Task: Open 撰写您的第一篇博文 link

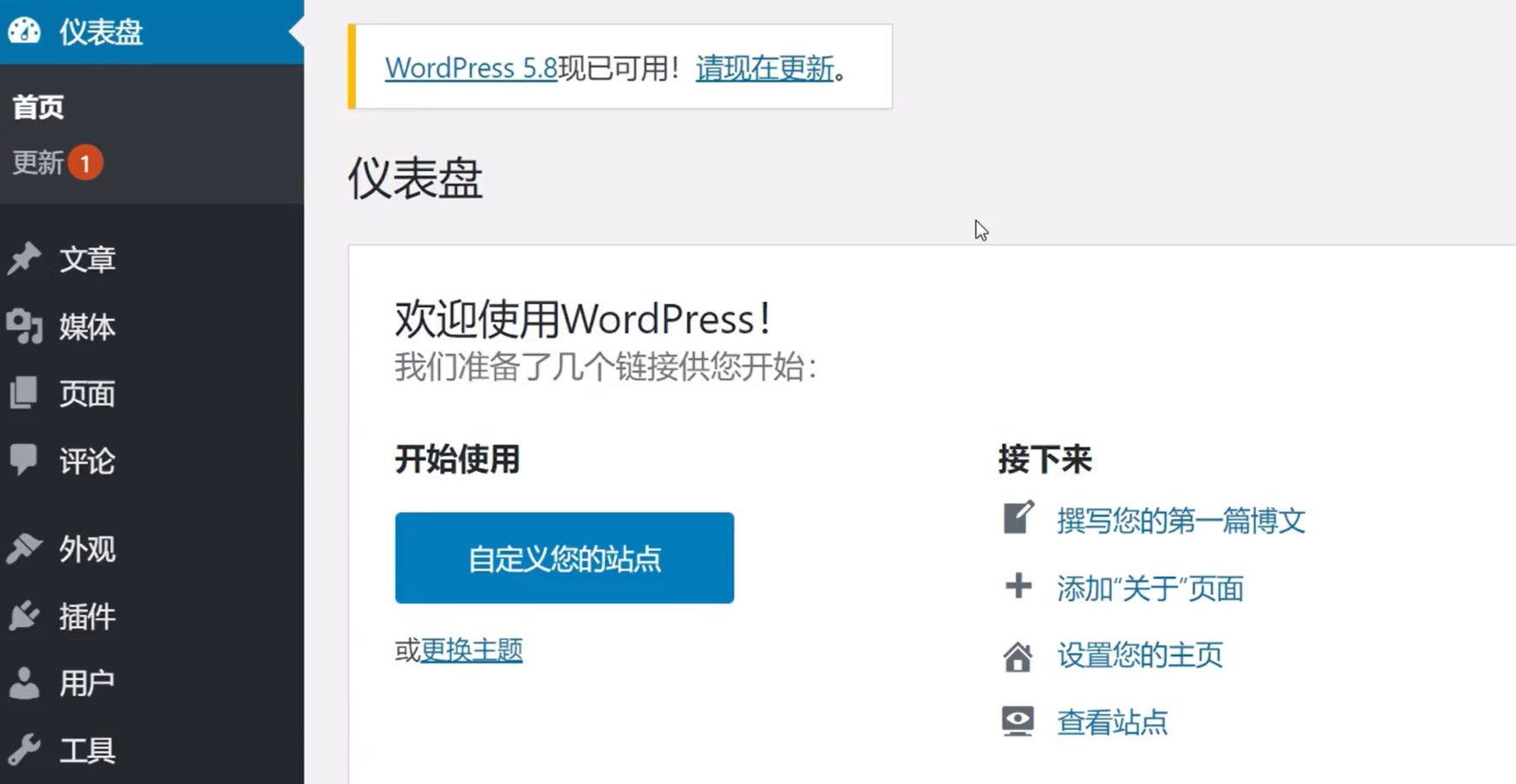Action: point(1181,521)
